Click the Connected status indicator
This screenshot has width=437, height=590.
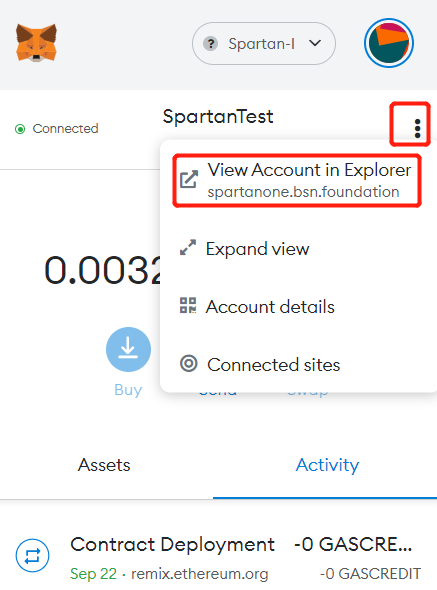click(56, 129)
